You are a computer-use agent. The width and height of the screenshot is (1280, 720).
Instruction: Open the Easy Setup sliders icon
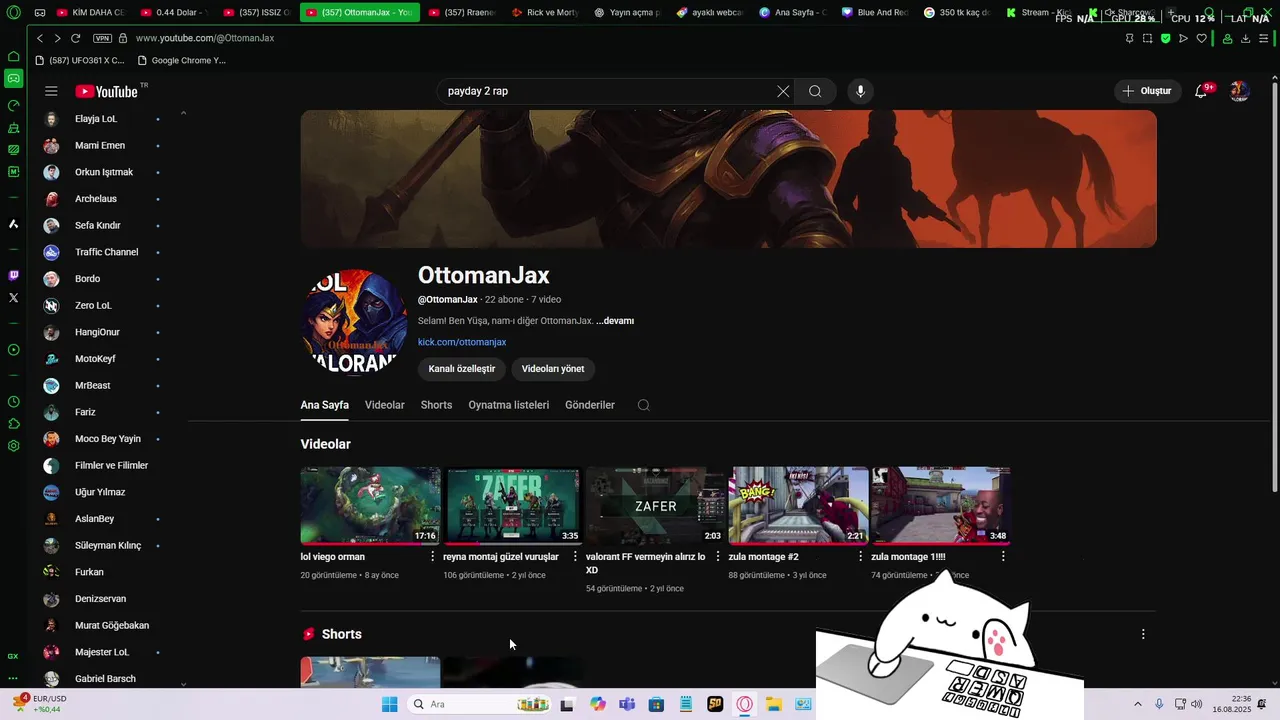coord(1264,38)
